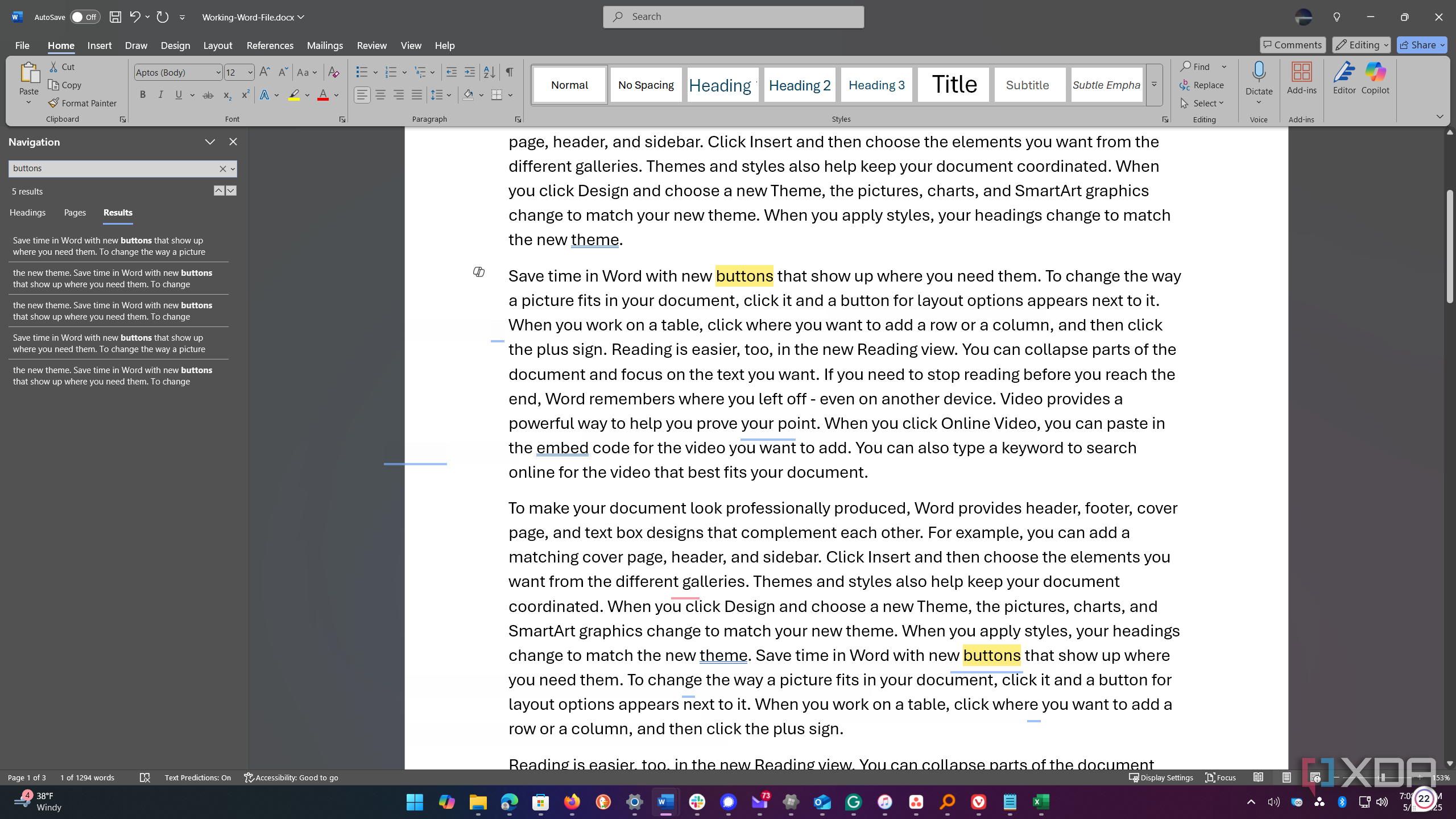Show Headings in Navigation pane
This screenshot has height=819, width=1456.
28,212
